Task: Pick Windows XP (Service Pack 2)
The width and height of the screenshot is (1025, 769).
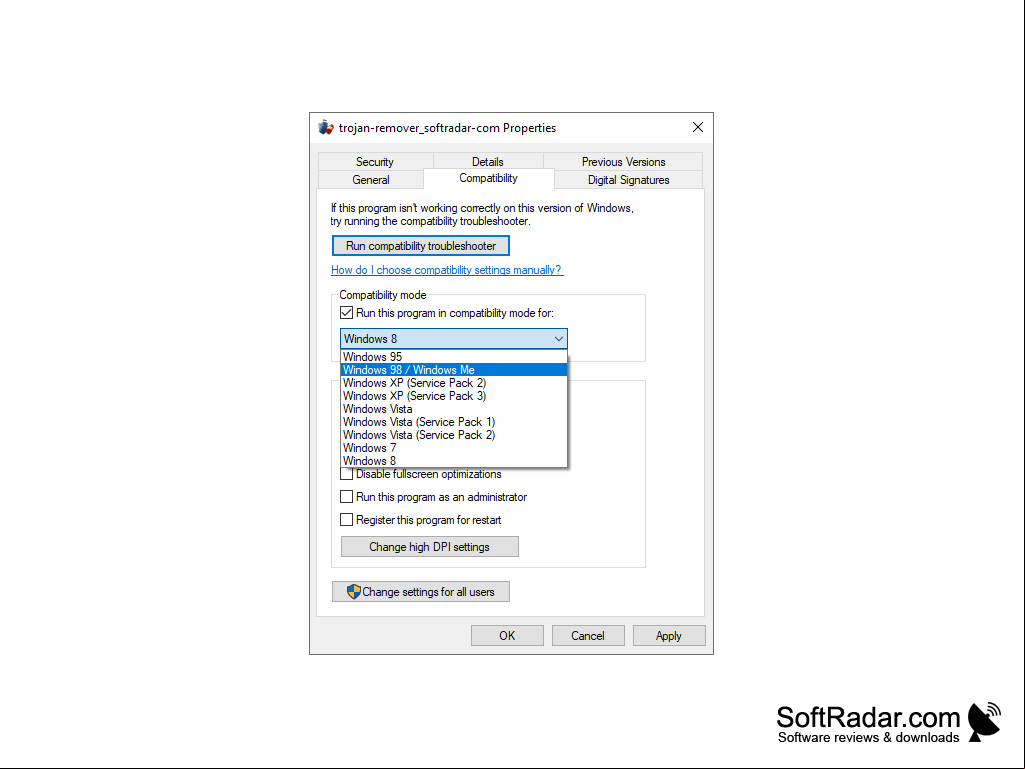Action: 454,383
